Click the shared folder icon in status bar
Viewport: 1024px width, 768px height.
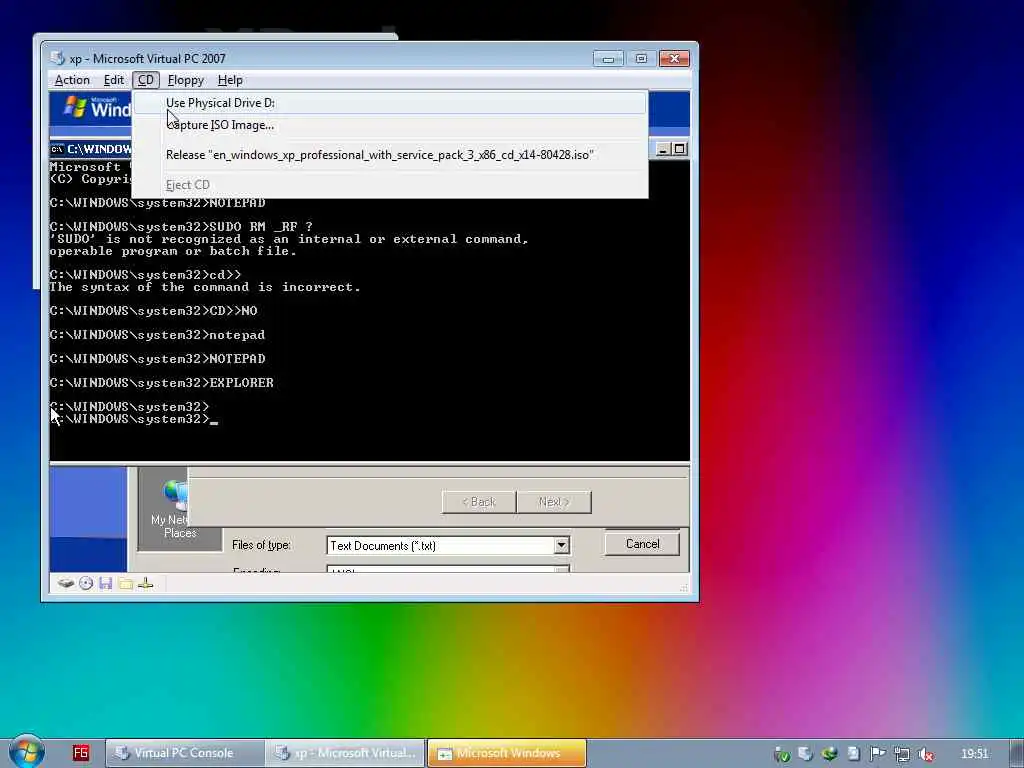126,583
